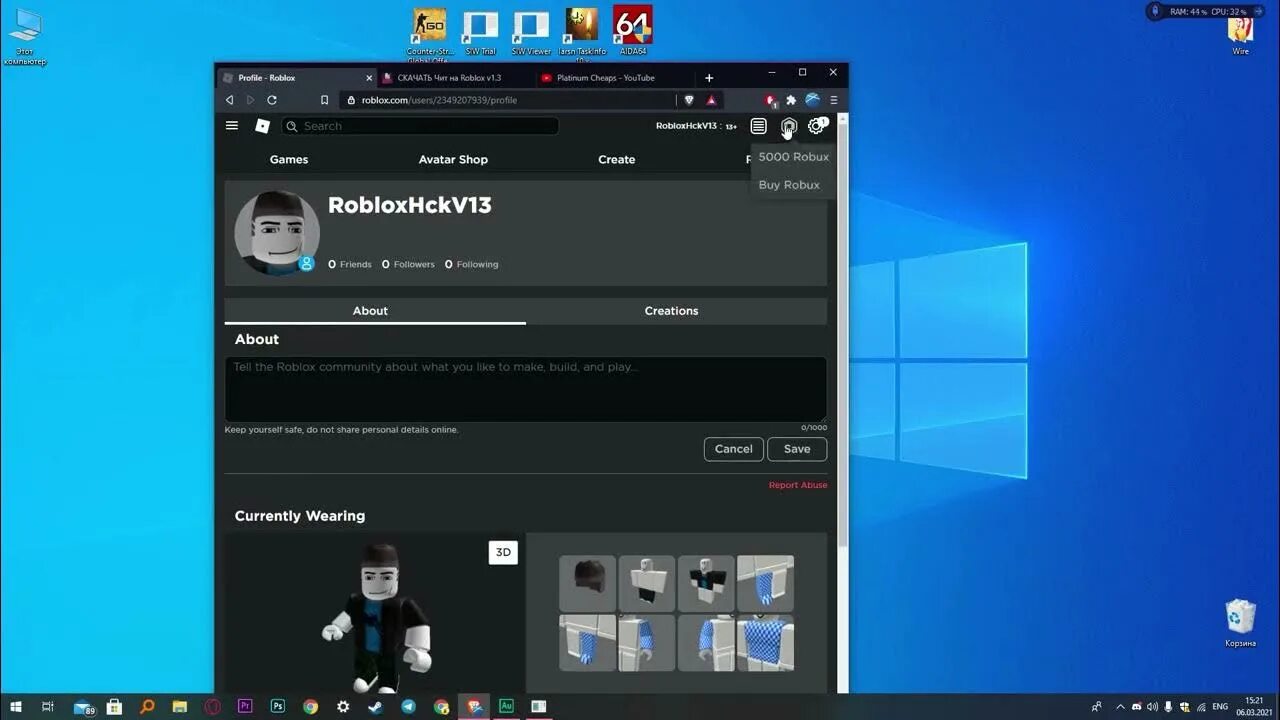Open Games in Roblox navigation

point(289,160)
